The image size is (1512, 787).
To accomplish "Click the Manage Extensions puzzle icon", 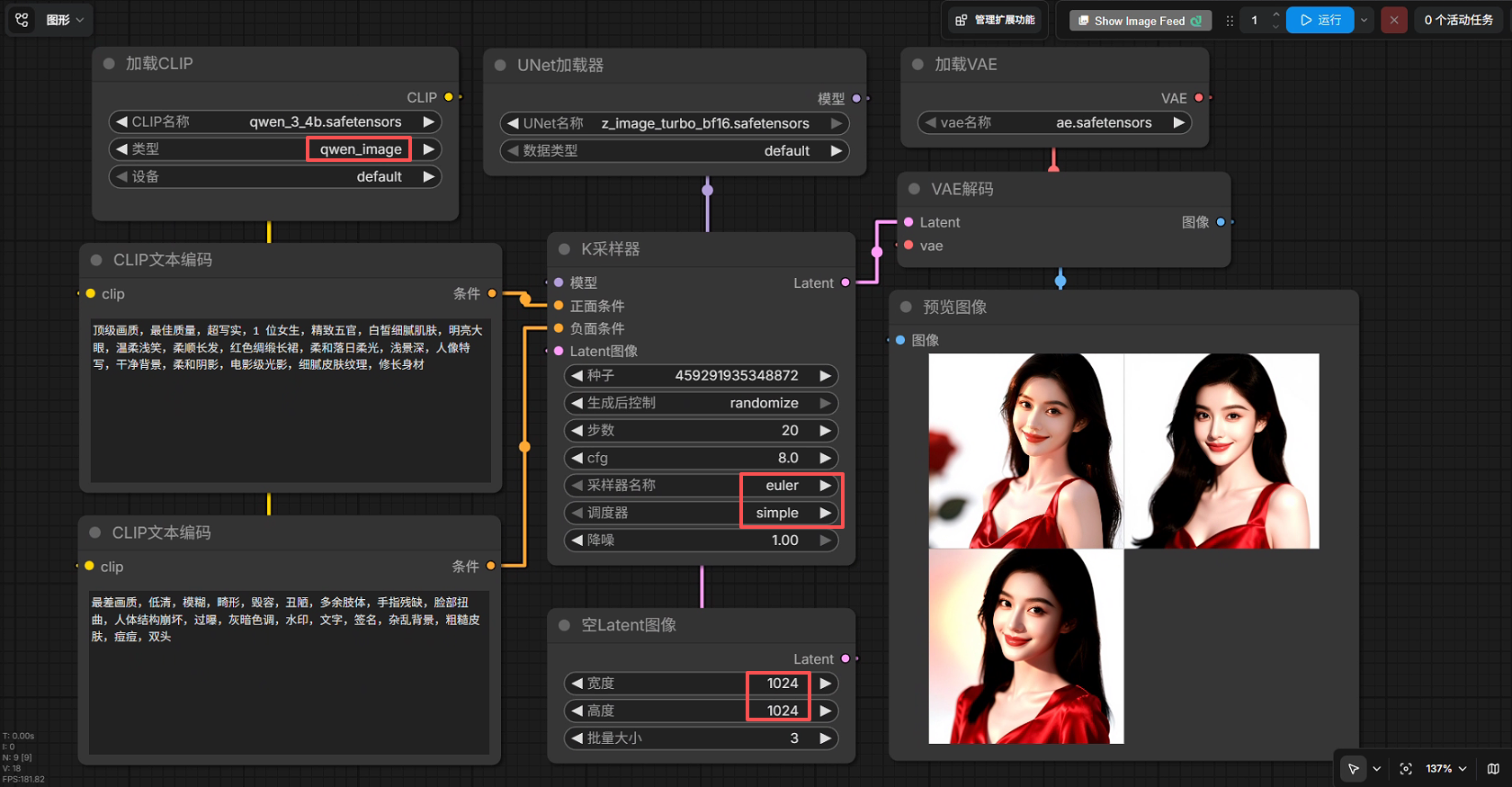I will [x=962, y=20].
